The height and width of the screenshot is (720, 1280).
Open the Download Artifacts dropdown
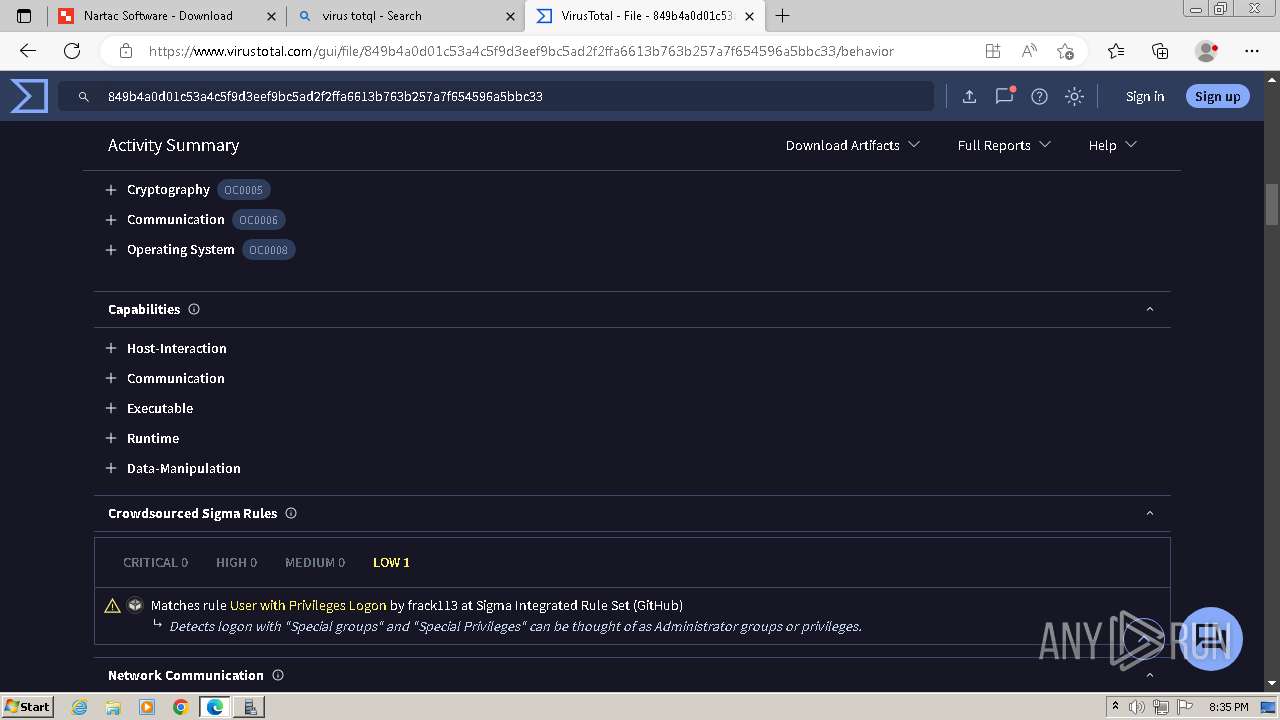tap(853, 145)
